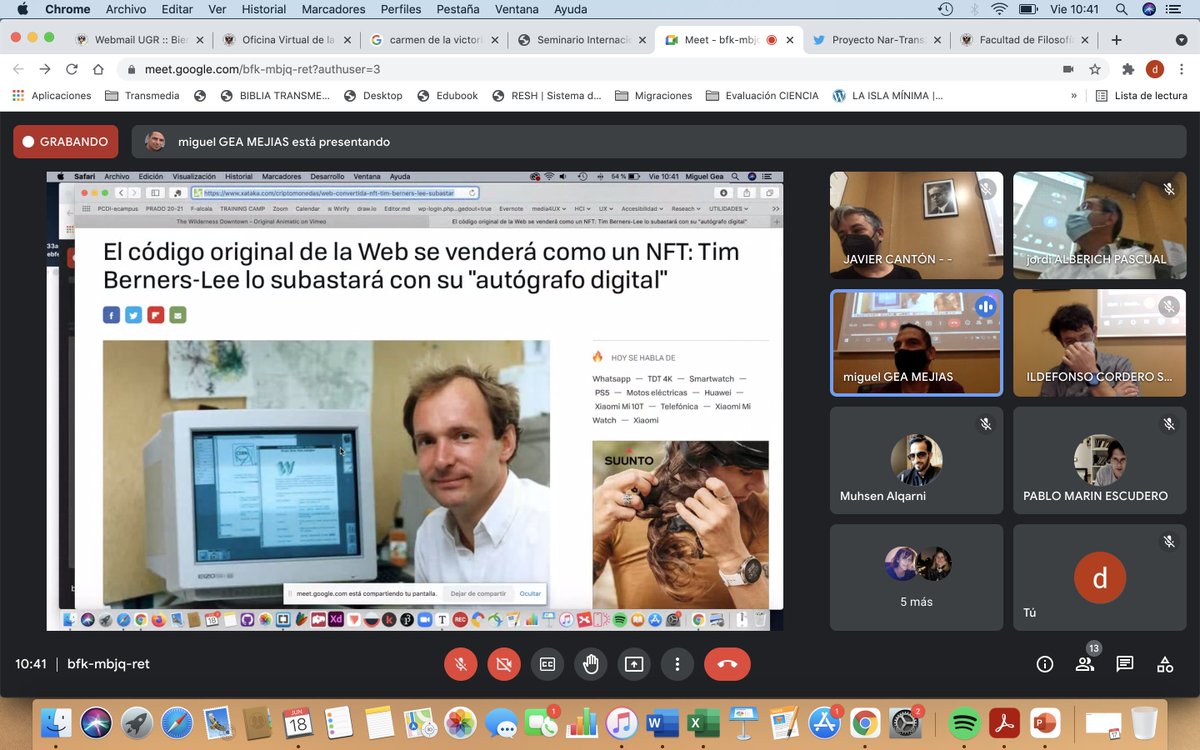Viewport: 1200px width, 750px height.
Task: Raise hand in the meeting
Action: tap(591, 663)
